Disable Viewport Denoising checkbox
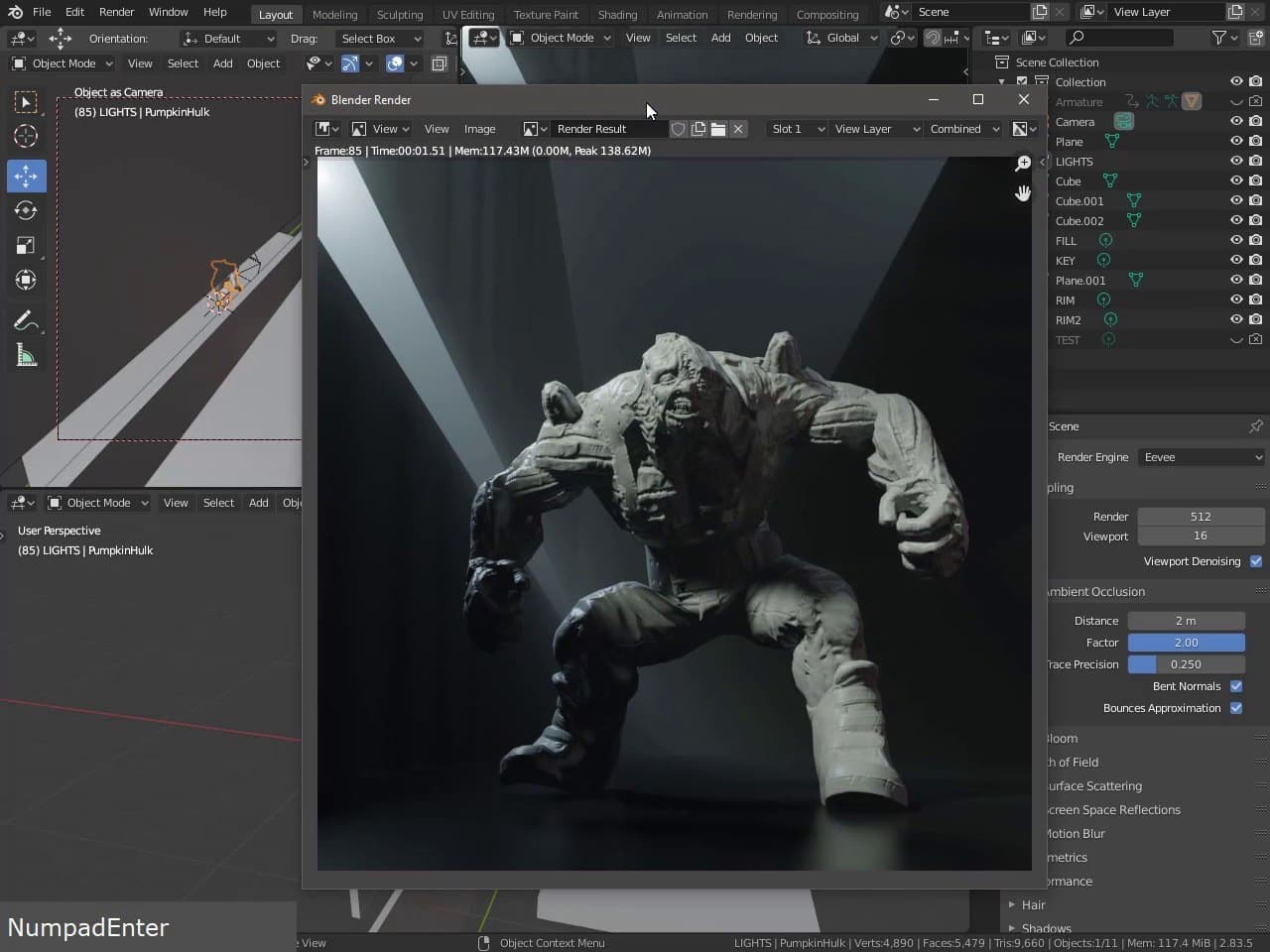The image size is (1270, 952). click(x=1256, y=561)
